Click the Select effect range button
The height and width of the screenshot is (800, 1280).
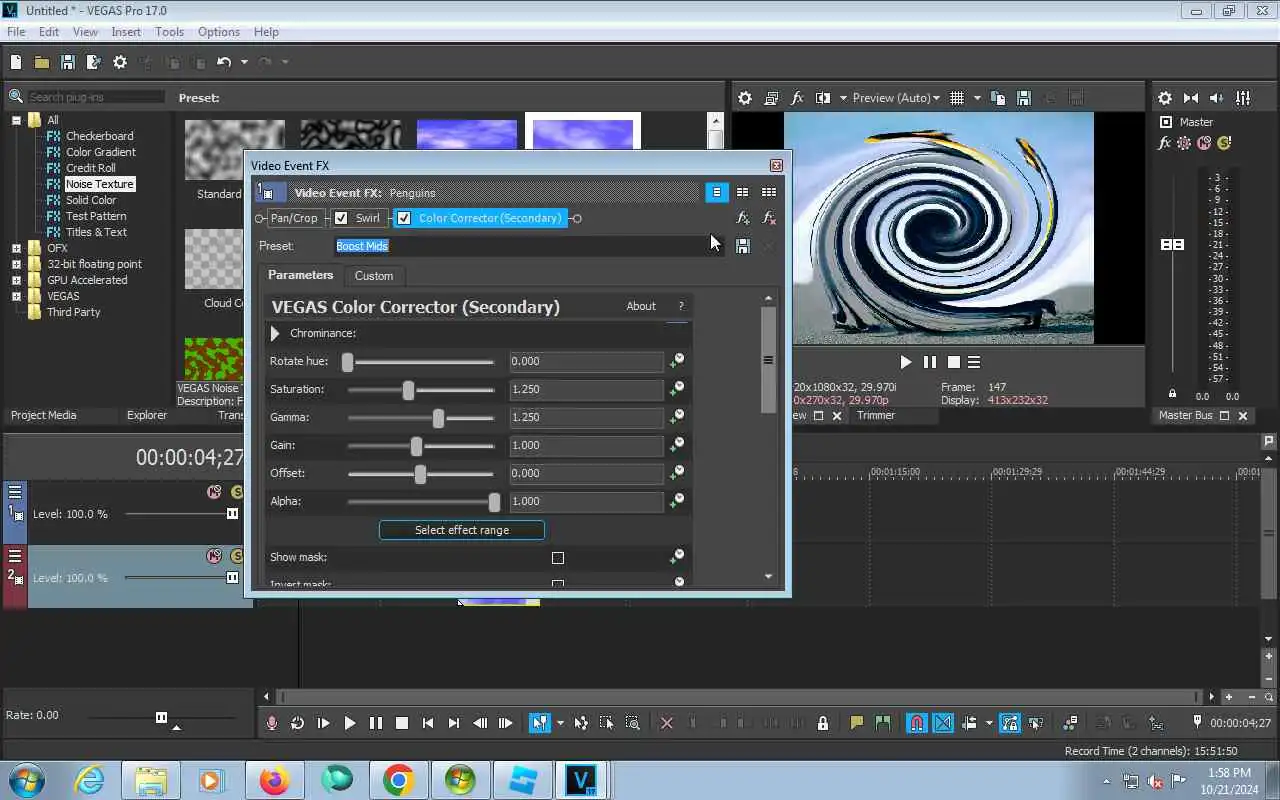tap(462, 530)
